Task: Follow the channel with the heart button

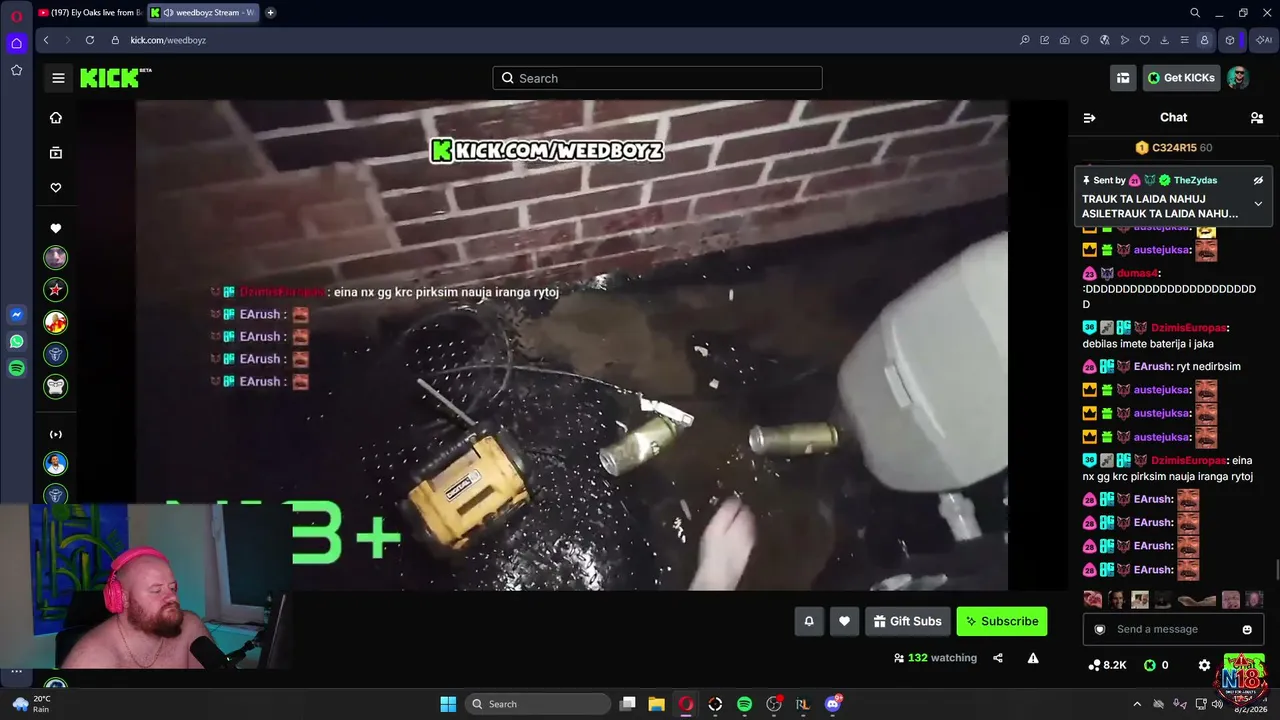Action: pos(844,621)
